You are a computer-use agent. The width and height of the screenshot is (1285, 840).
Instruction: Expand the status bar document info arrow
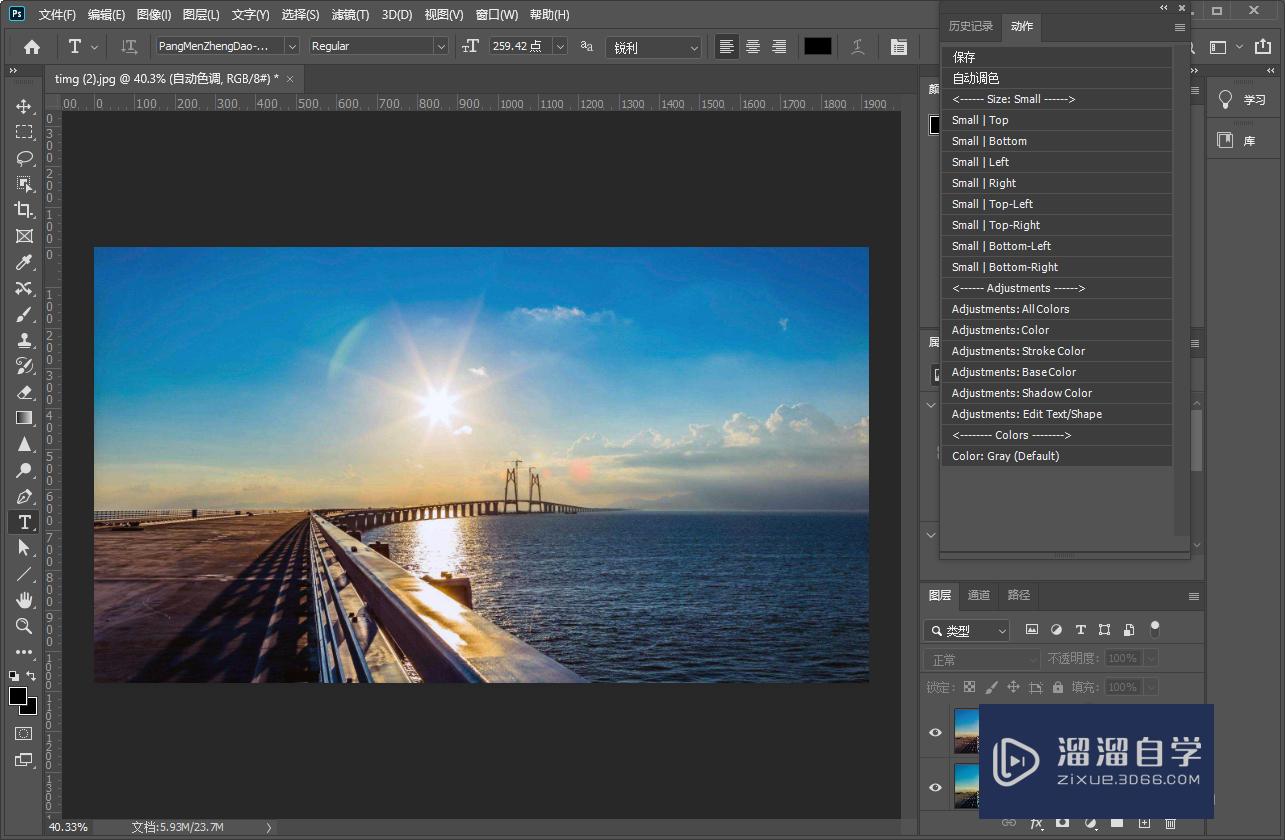tap(268, 827)
